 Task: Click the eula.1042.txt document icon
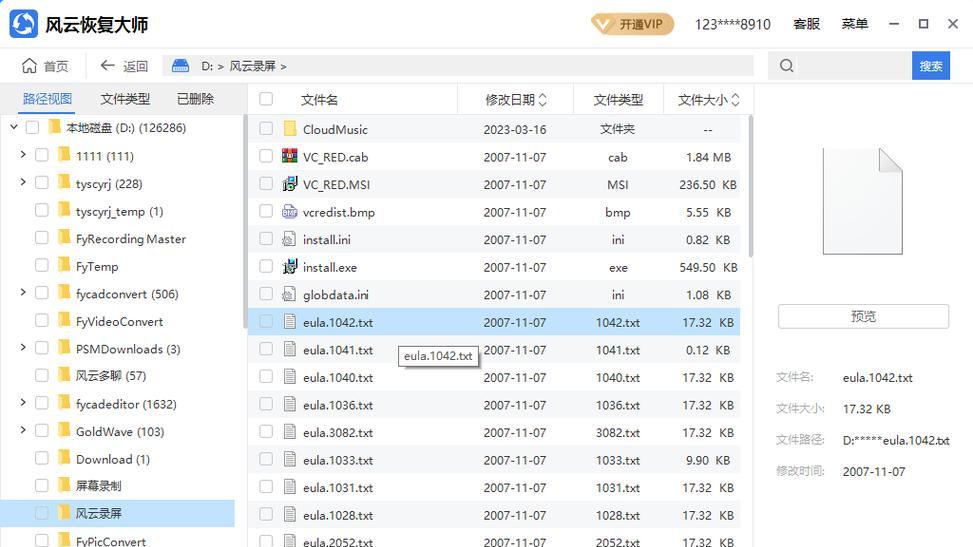(x=290, y=322)
